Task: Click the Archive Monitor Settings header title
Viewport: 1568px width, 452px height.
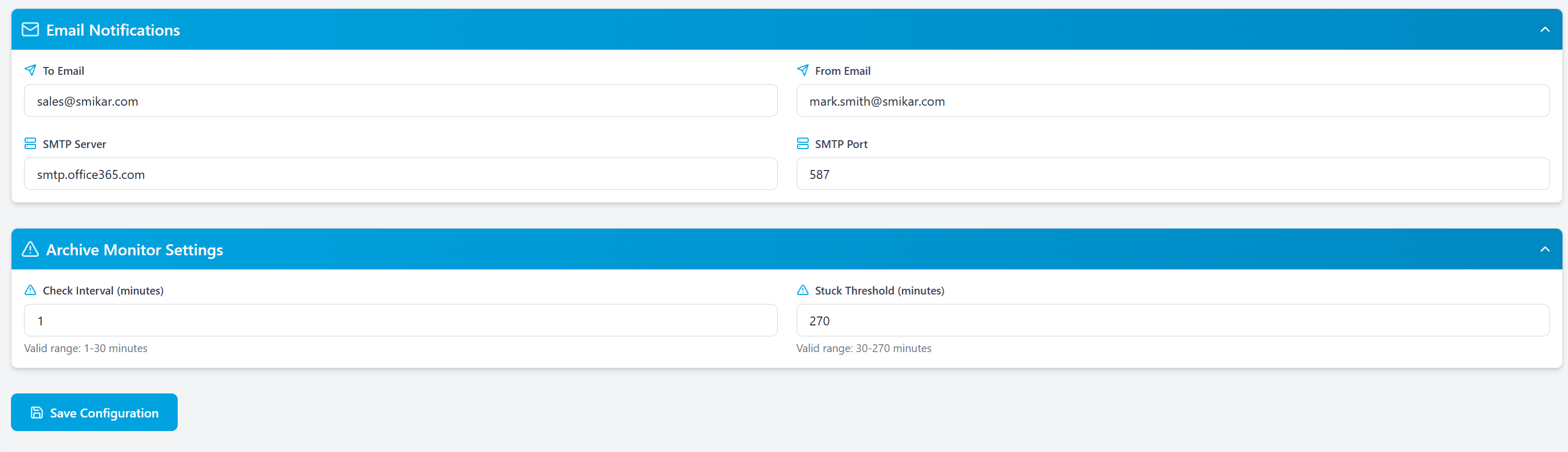Action: point(134,250)
